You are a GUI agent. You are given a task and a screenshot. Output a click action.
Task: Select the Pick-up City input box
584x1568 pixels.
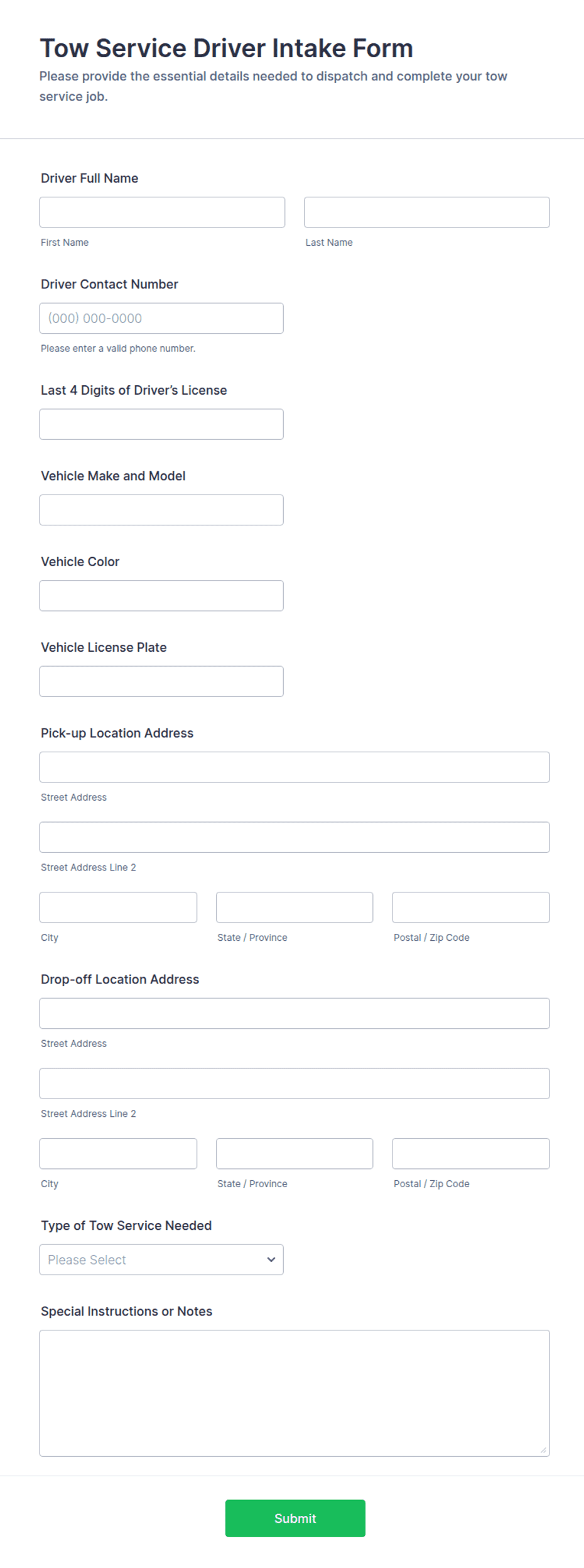point(118,907)
